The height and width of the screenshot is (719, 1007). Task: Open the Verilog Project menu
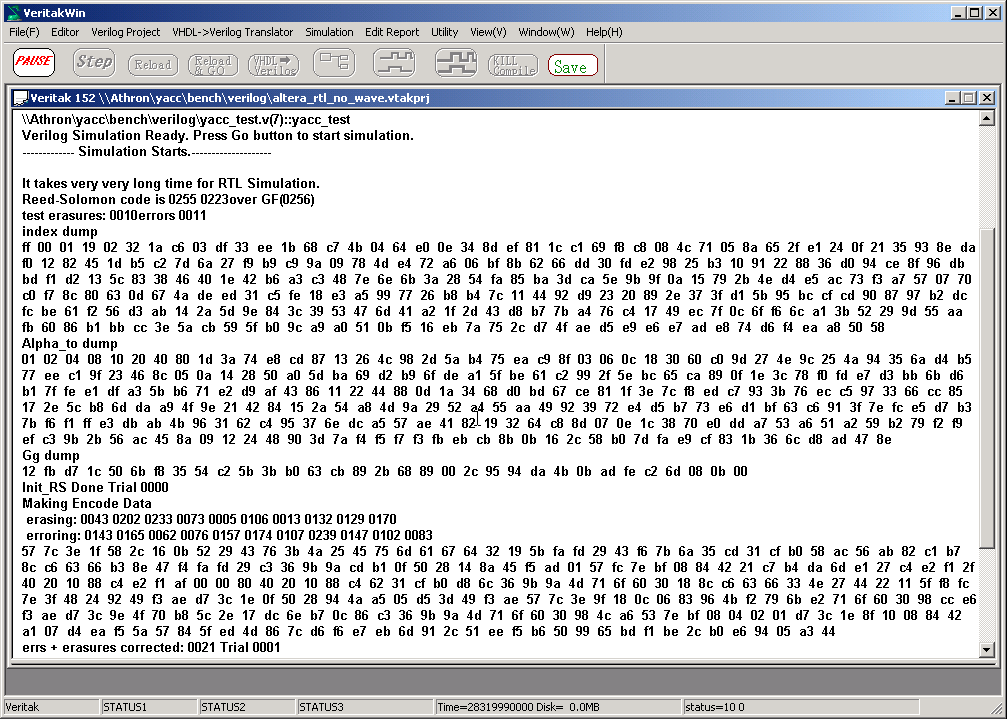[x=126, y=32]
